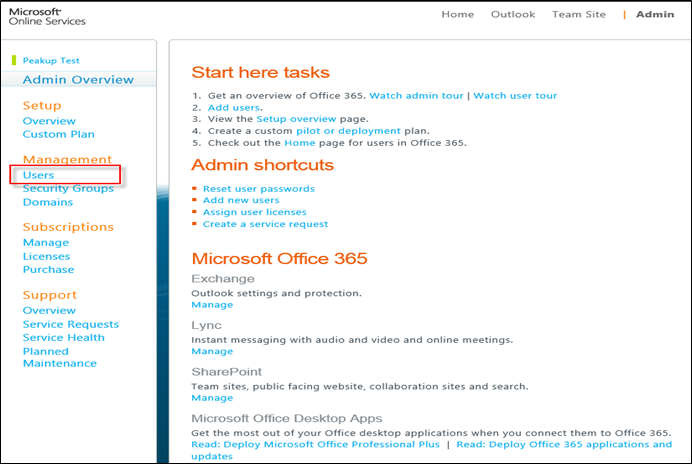Click Manage under Lync
The image size is (692, 464).
[212, 351]
